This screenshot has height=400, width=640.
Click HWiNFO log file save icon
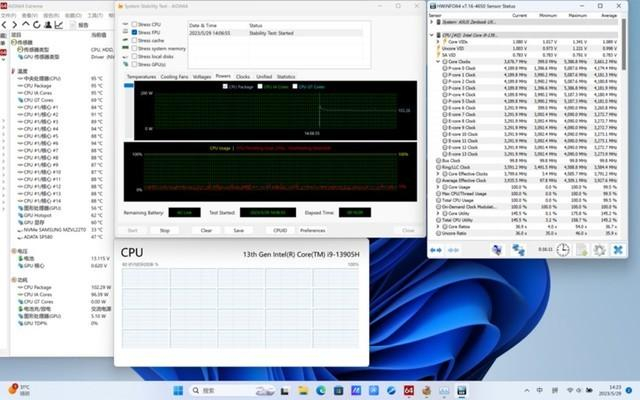coord(581,249)
